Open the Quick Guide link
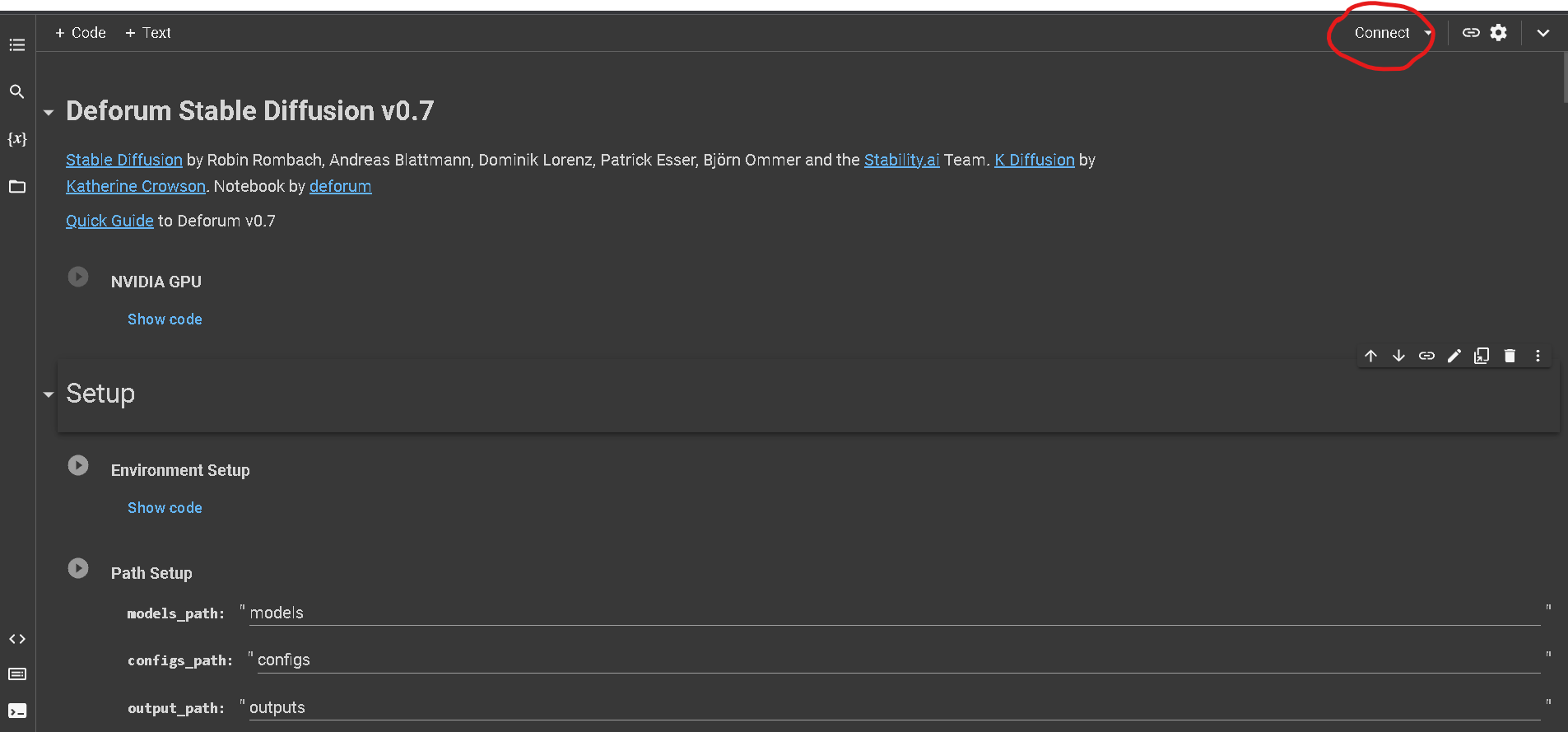 coord(109,221)
